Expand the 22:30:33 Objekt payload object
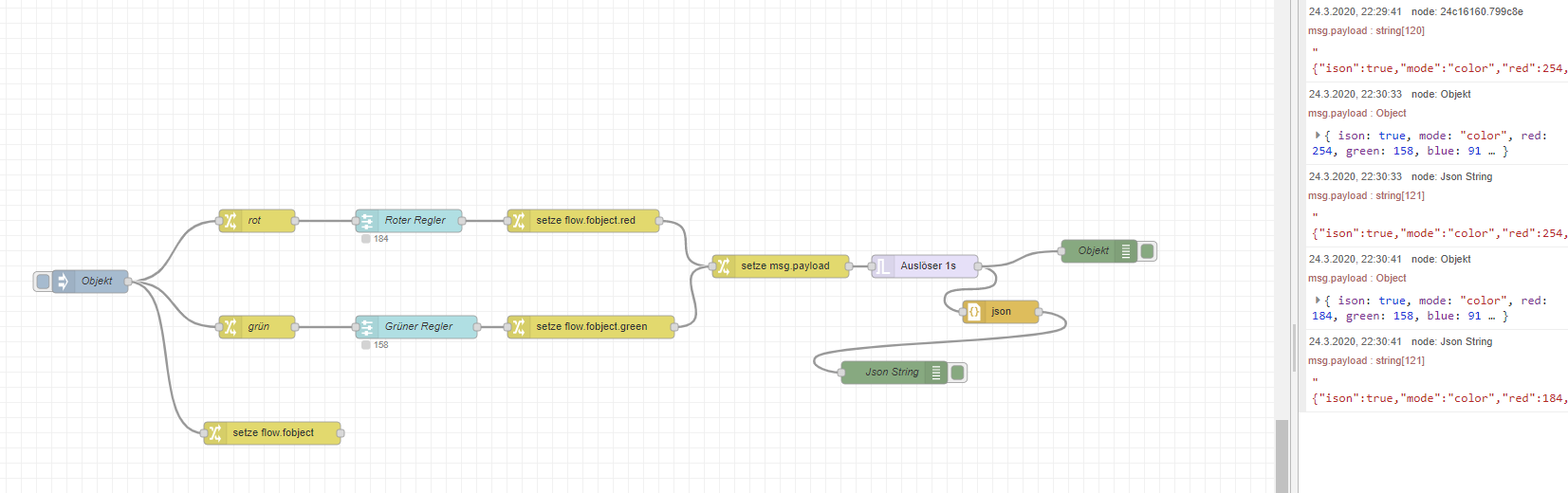Image resolution: width=1568 pixels, height=493 pixels. pos(1318,136)
